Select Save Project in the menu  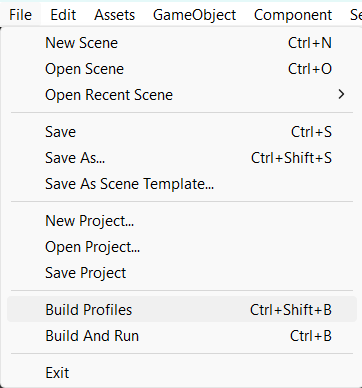tap(182, 273)
